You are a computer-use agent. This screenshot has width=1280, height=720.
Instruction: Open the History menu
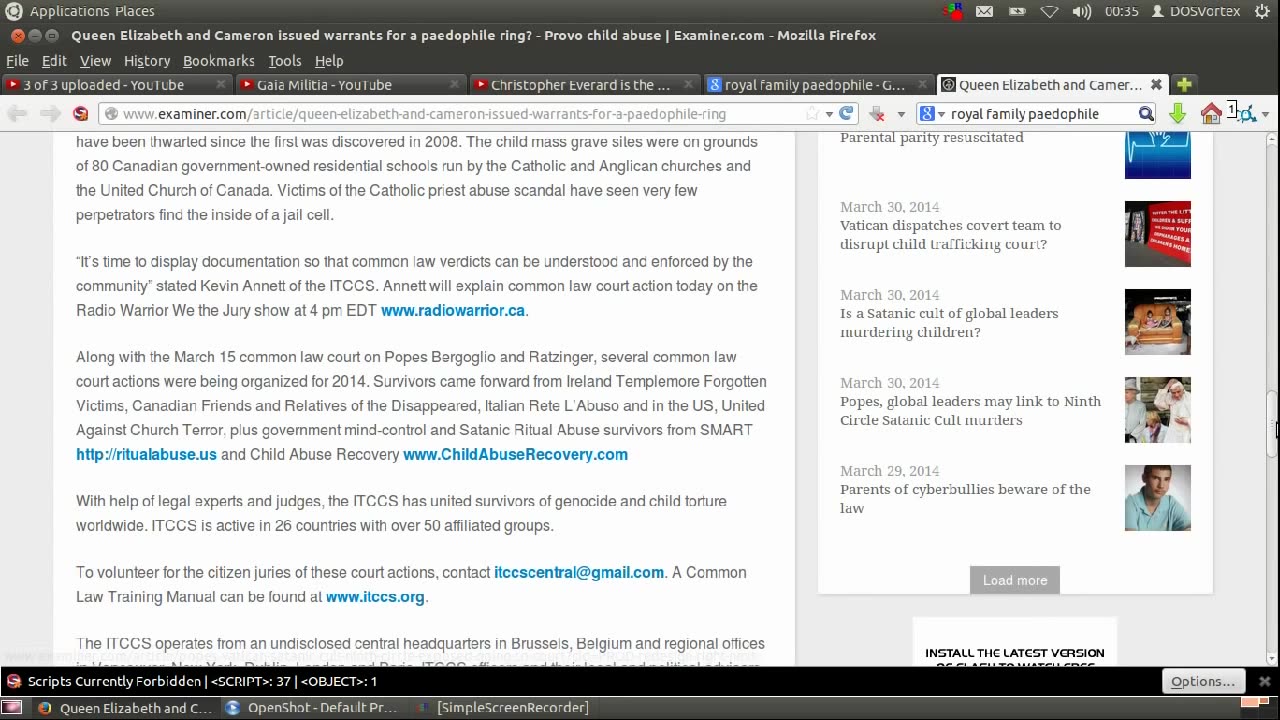[147, 61]
